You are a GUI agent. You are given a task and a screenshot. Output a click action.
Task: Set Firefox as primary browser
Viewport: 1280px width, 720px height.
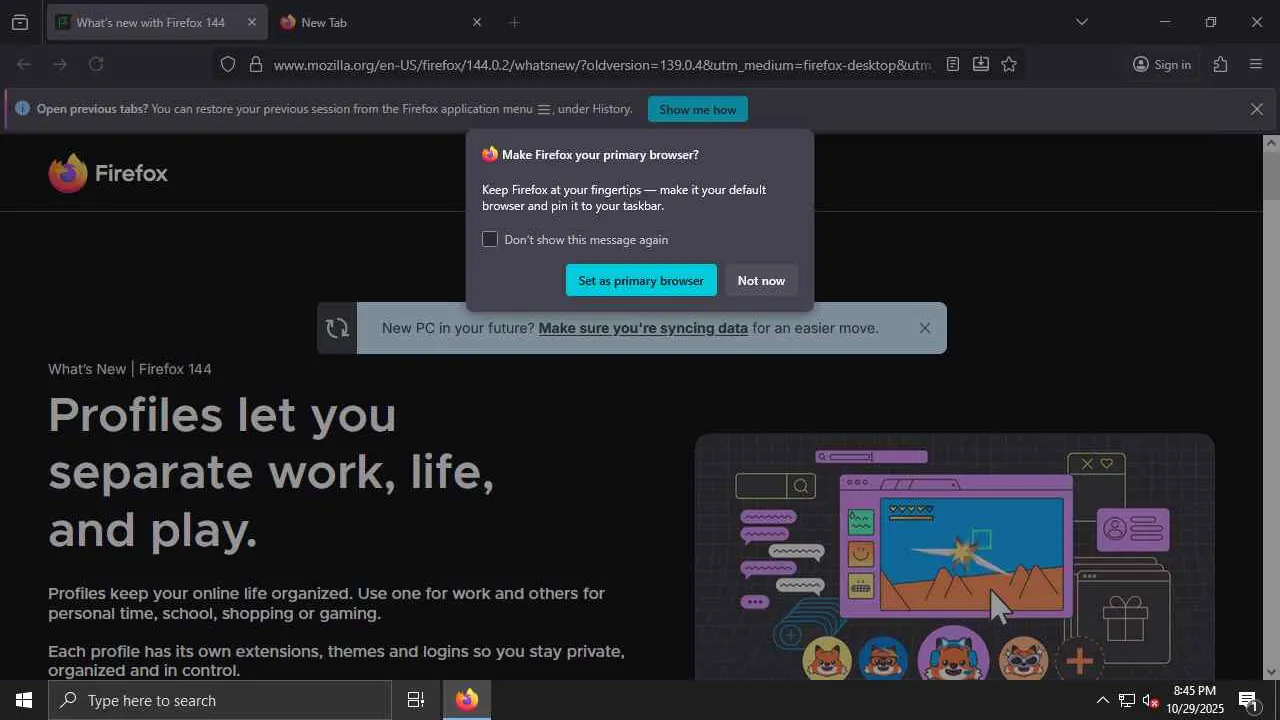click(x=641, y=280)
